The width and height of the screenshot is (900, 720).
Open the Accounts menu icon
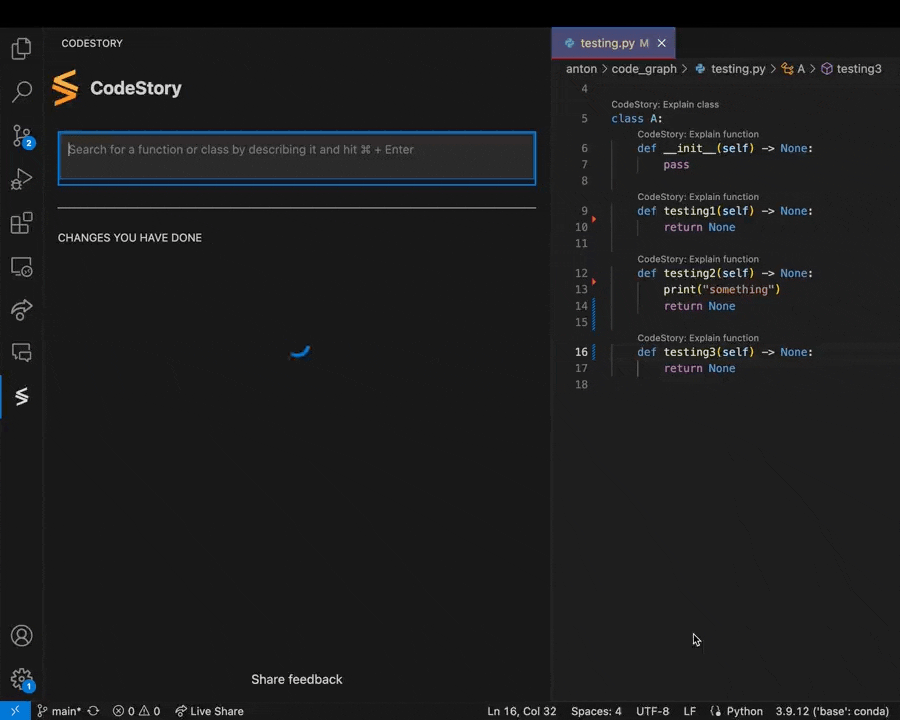coord(21,636)
